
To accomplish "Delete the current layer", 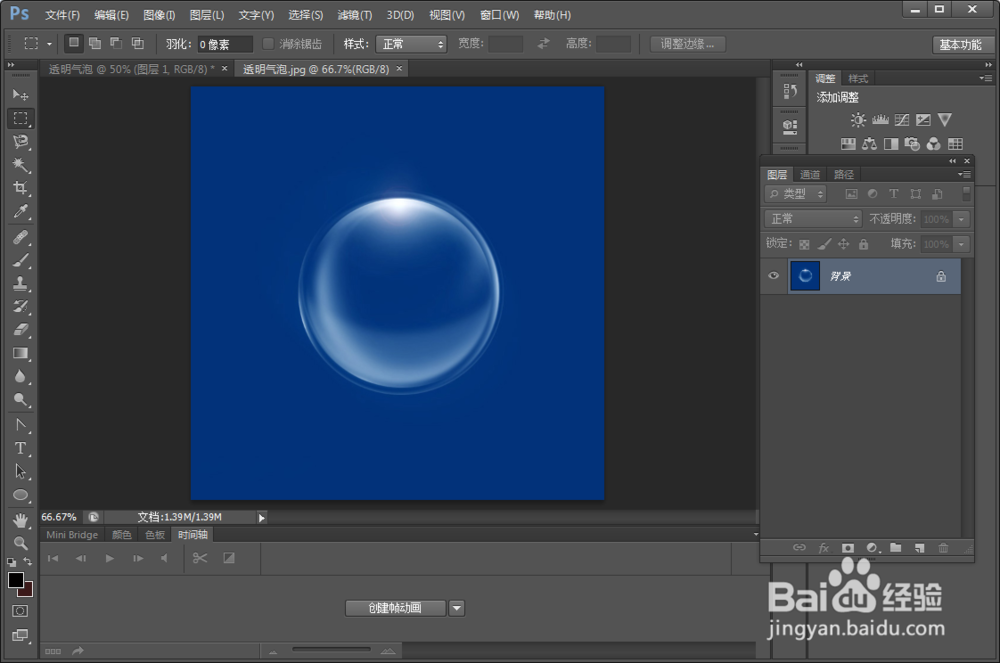I will click(943, 548).
